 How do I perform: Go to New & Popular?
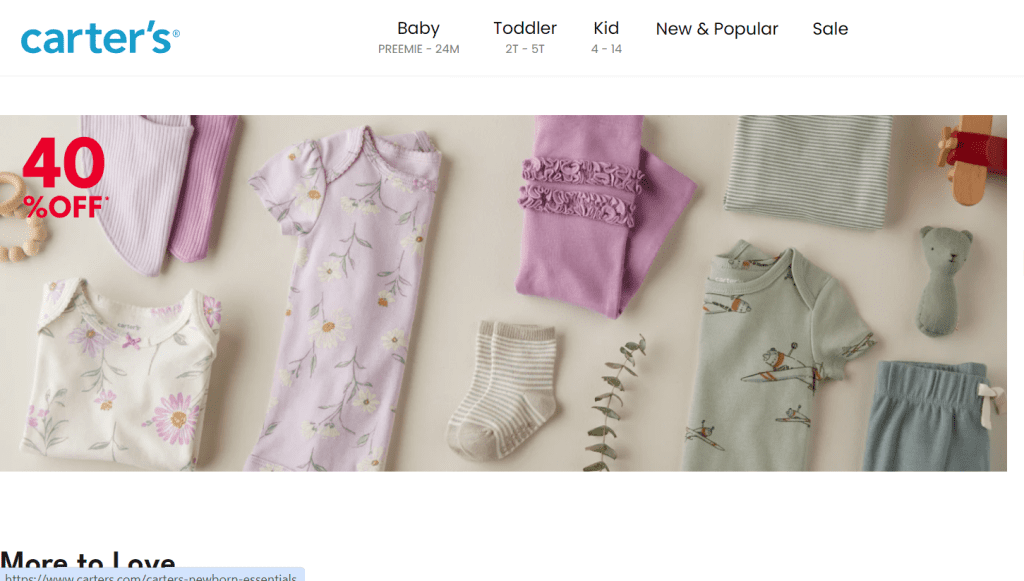[716, 29]
